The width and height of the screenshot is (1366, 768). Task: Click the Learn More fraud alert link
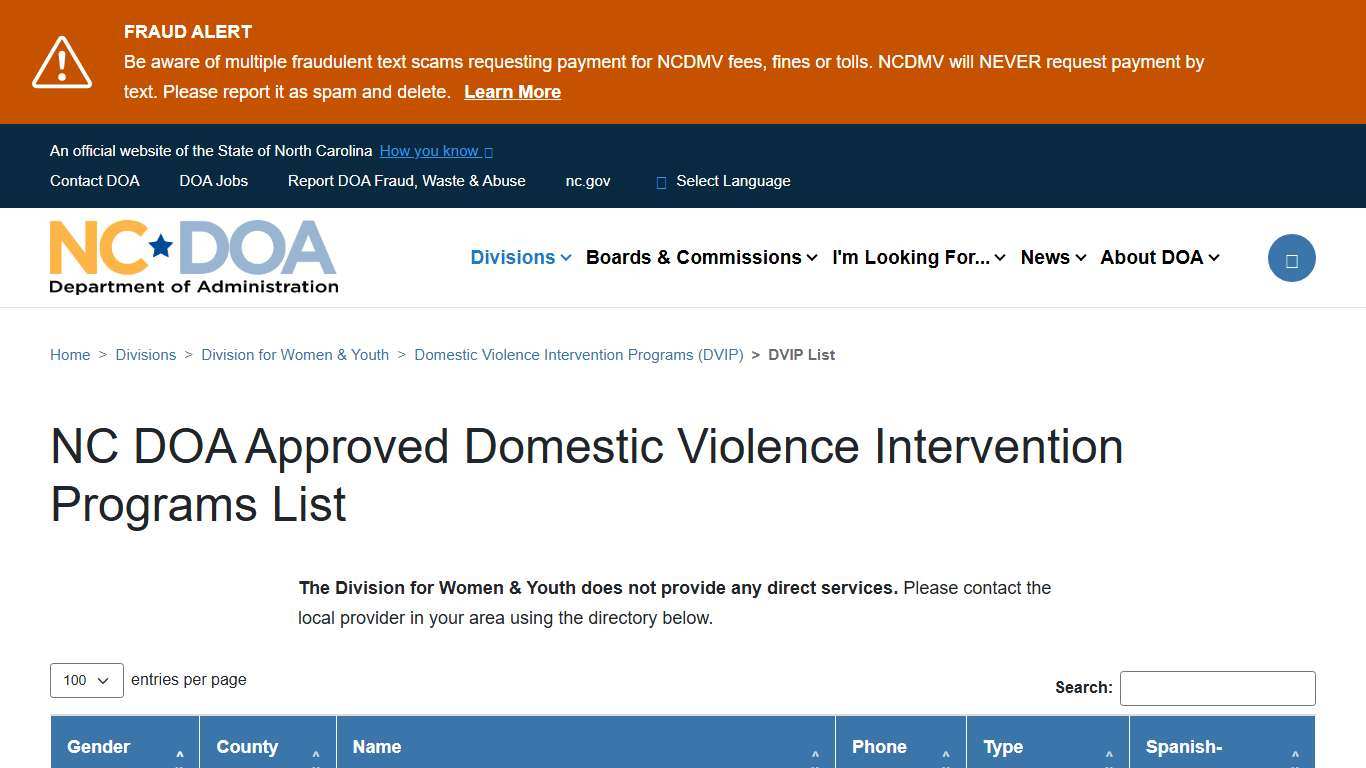[512, 92]
